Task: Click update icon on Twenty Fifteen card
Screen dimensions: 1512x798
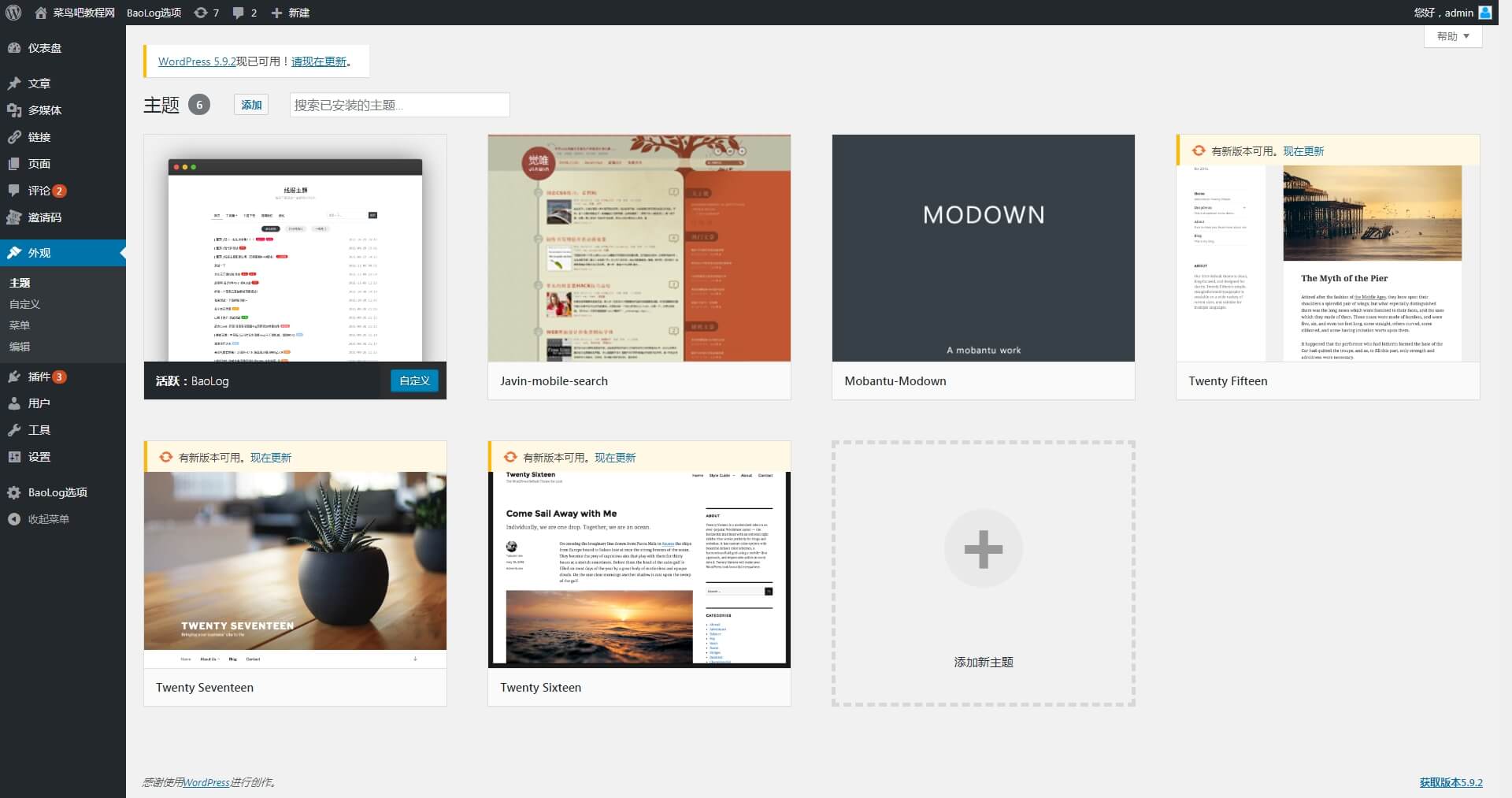Action: (1198, 150)
